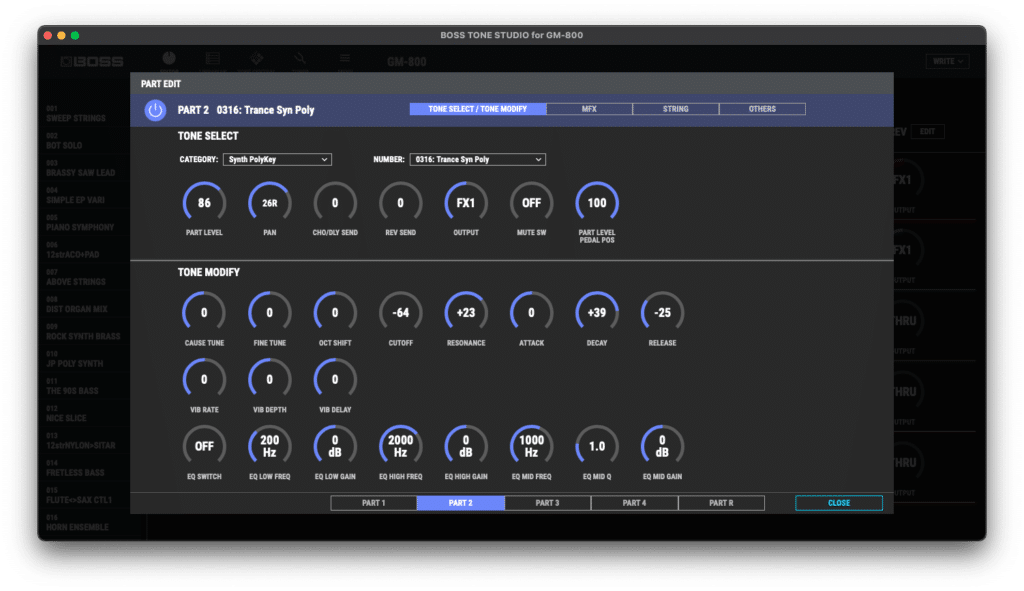The image size is (1024, 591).
Task: Toggle the Mute SW knob showing OFF
Action: pos(531,203)
